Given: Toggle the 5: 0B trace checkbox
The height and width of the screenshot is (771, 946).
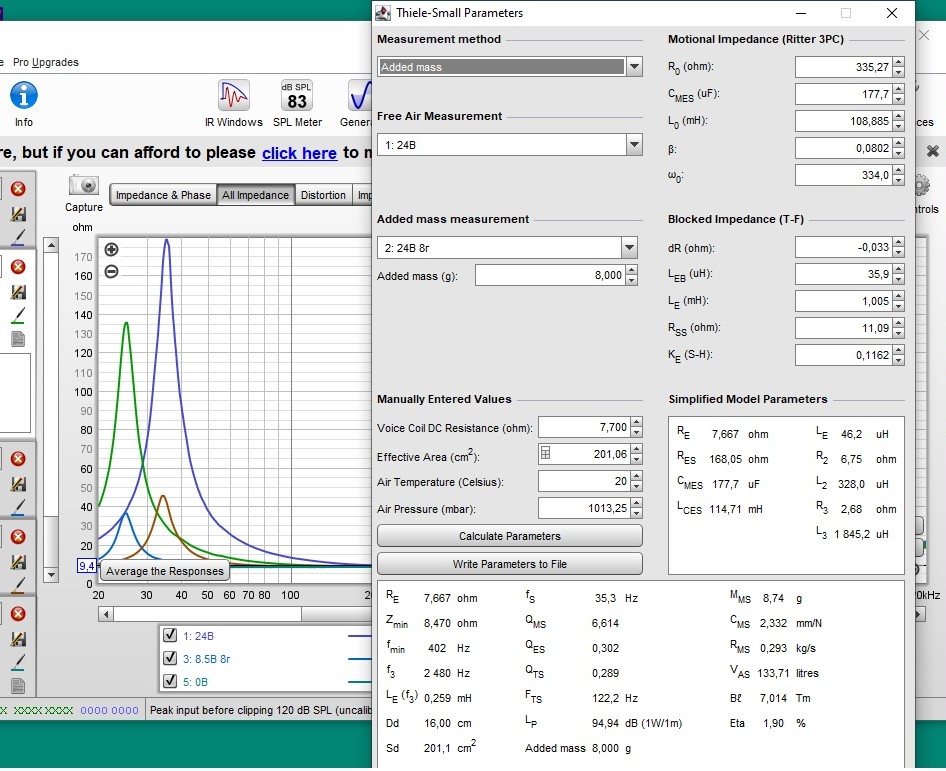Looking at the screenshot, I should (x=170, y=681).
